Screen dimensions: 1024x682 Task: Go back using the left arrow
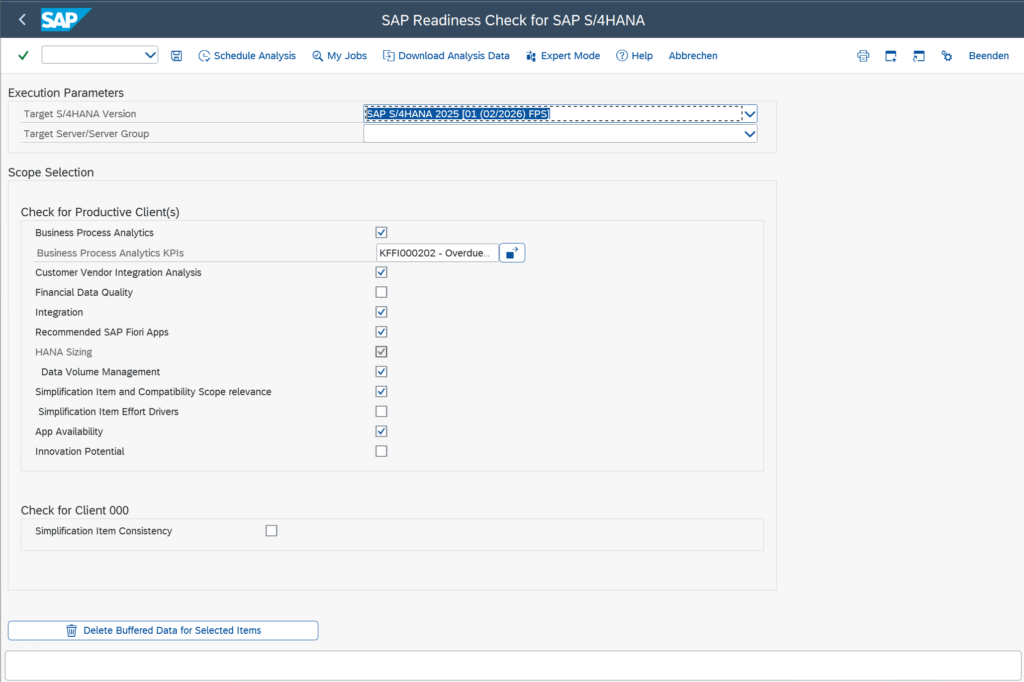(x=22, y=20)
